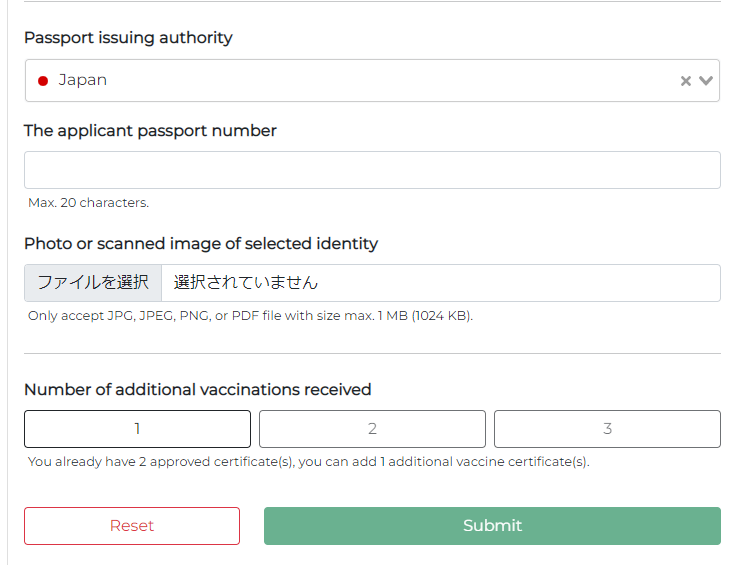This screenshot has height=565, width=730.
Task: Clear the selected Japan issuing authority
Action: click(685, 81)
